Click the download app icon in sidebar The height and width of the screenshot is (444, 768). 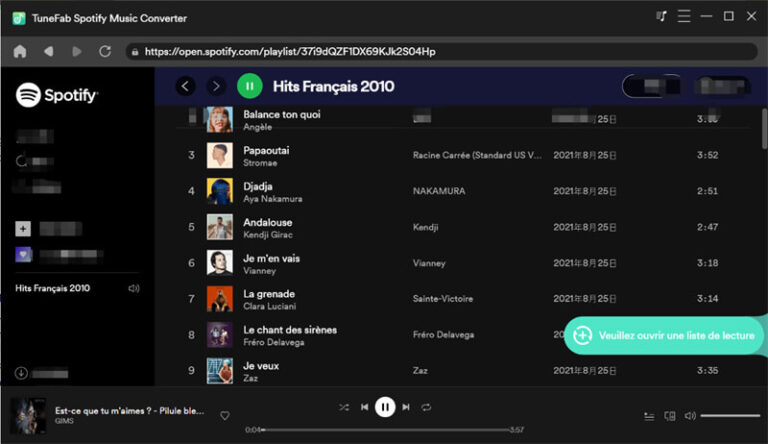click(21, 373)
